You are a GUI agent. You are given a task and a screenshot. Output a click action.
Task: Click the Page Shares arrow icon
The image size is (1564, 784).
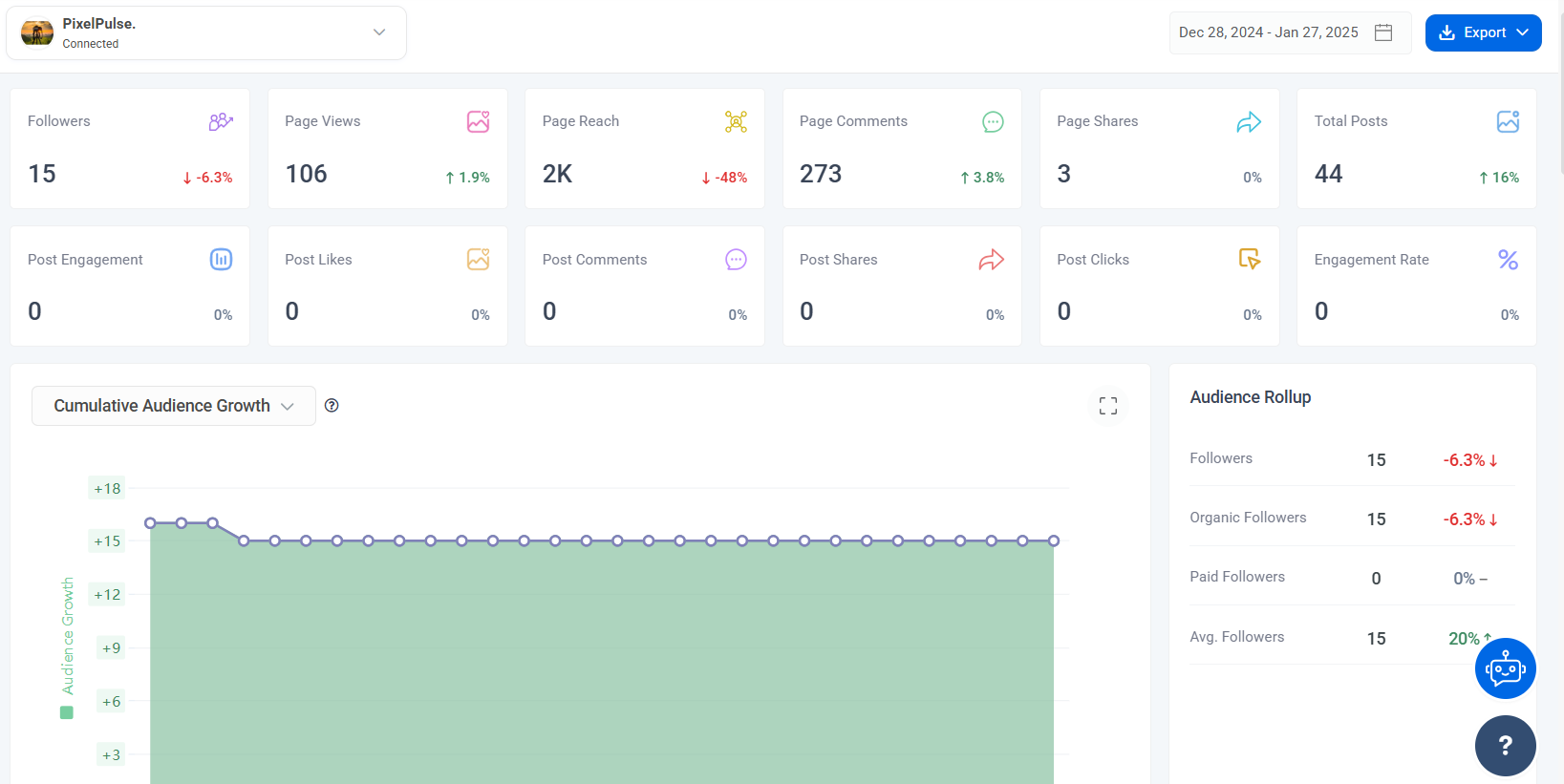coord(1249,122)
